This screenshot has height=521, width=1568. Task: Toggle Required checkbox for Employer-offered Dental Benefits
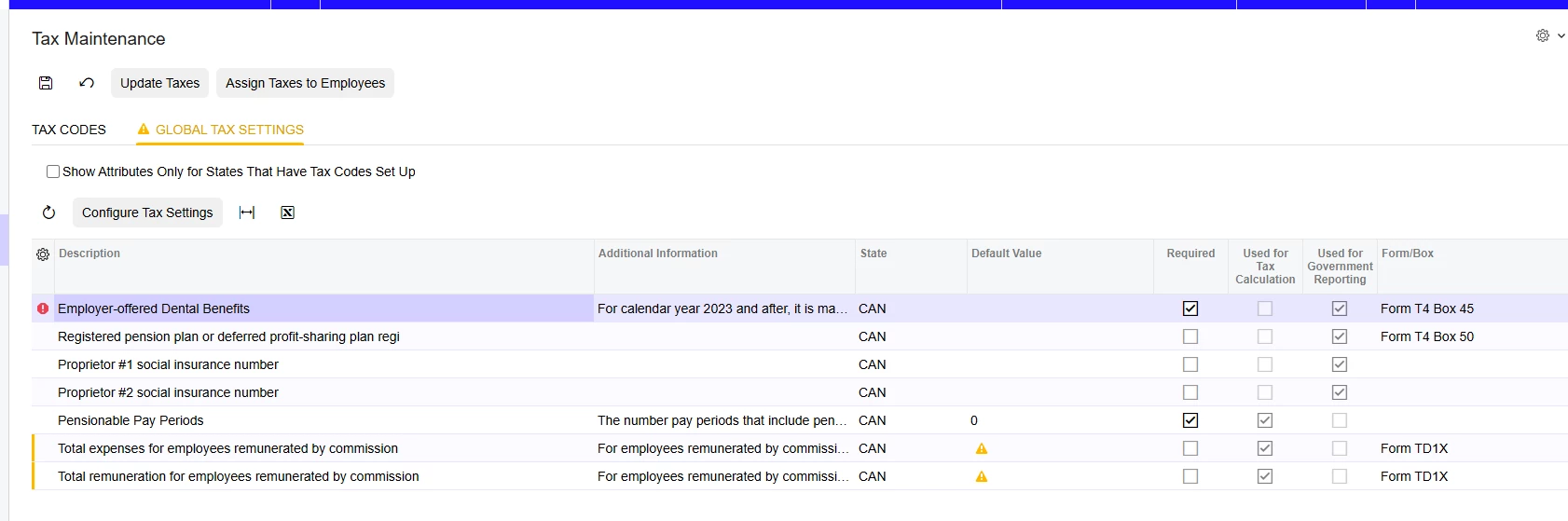pyautogui.click(x=1190, y=308)
